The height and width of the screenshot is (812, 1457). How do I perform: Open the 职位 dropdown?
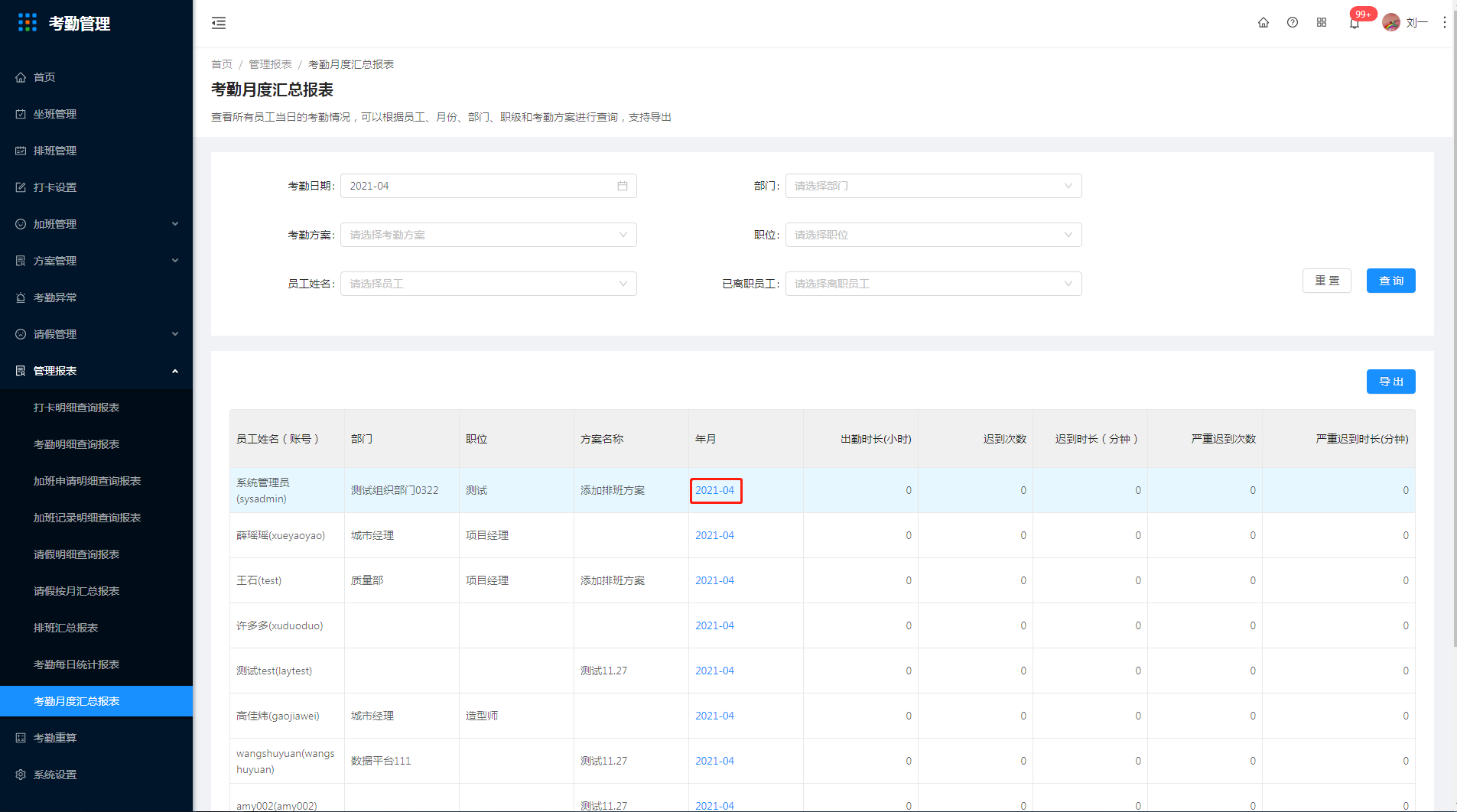933,235
